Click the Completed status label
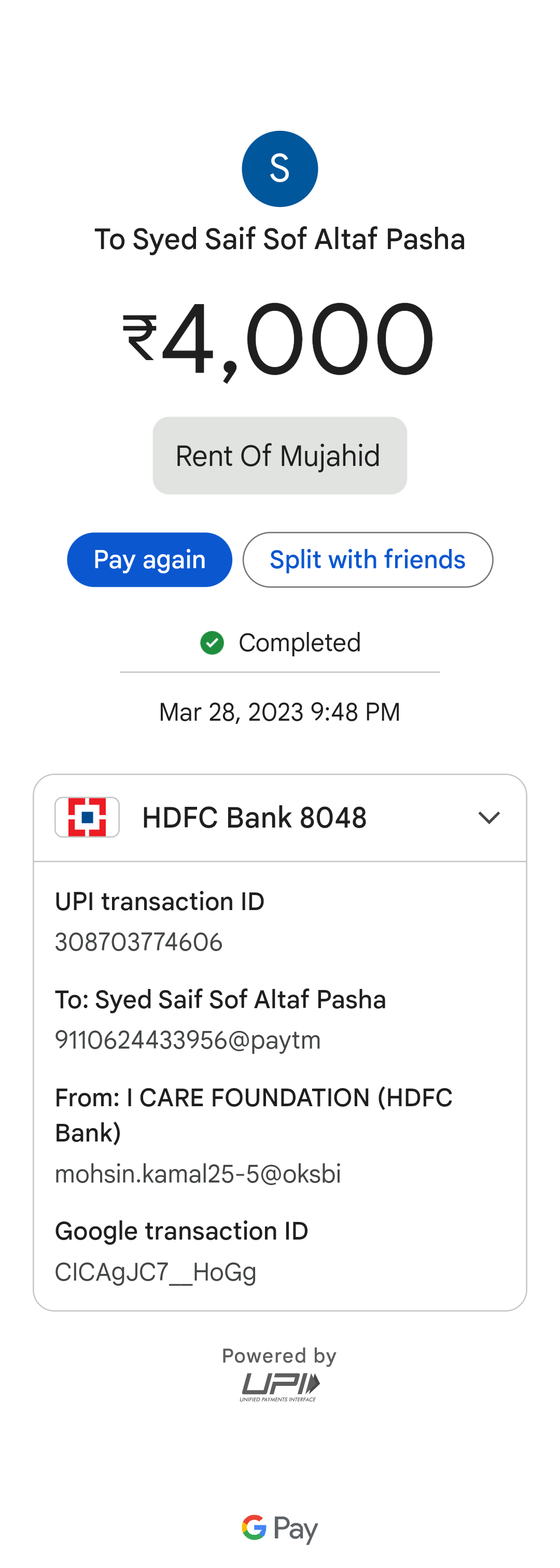The height and width of the screenshot is (1568, 560). pyautogui.click(x=300, y=643)
